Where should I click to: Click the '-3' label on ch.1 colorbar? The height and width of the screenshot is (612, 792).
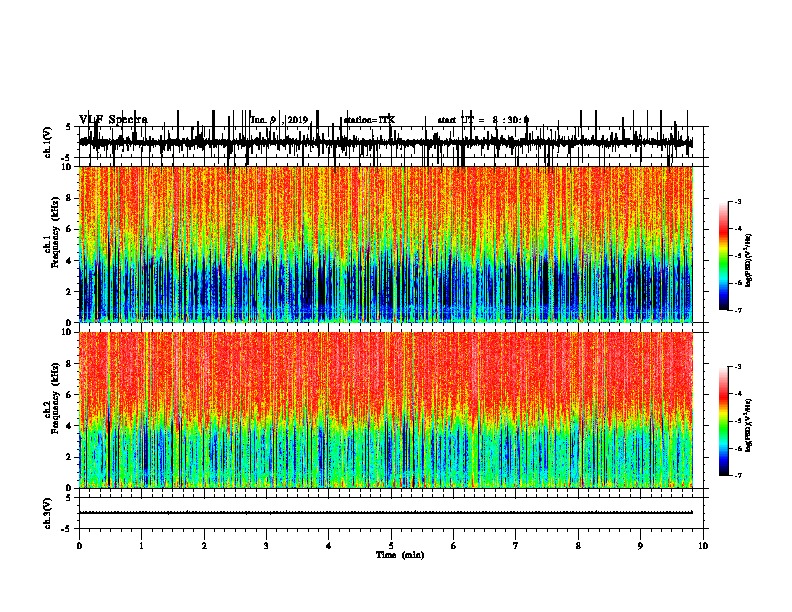(x=737, y=202)
